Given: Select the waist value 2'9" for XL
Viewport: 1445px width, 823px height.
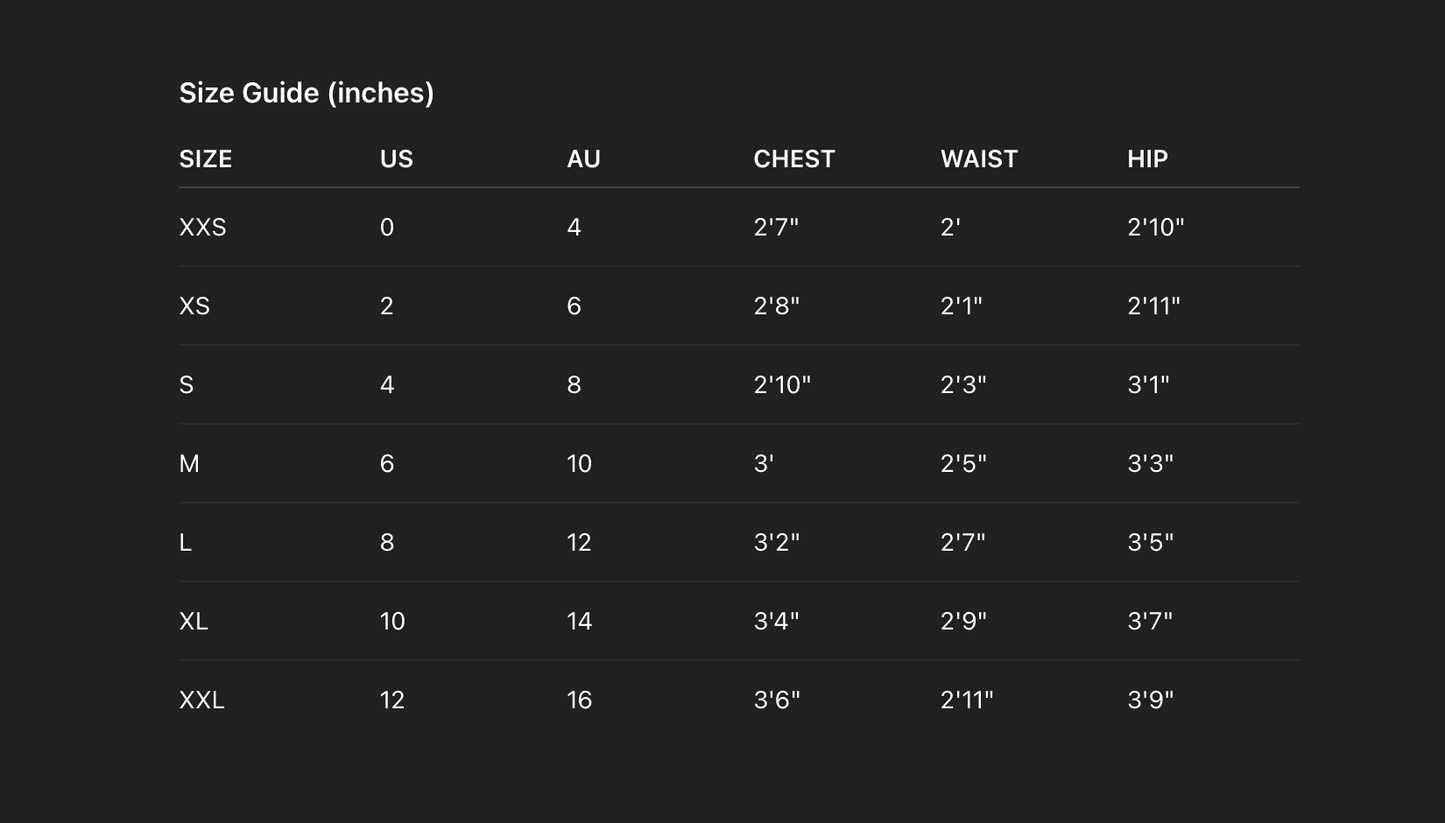Looking at the screenshot, I should (963, 621).
